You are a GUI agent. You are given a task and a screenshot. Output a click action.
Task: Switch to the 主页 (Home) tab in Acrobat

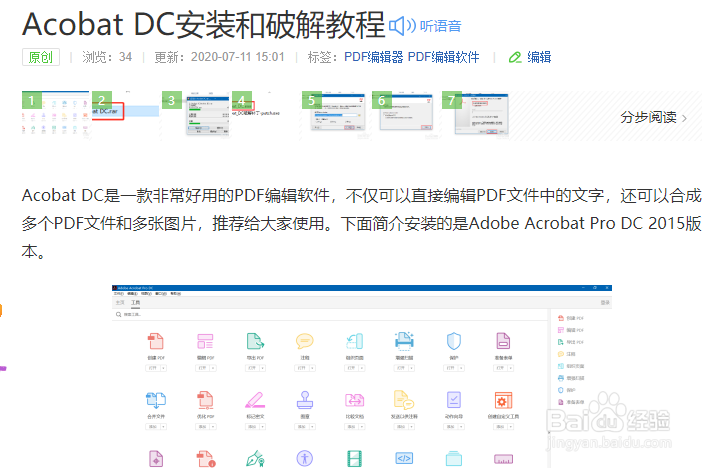tap(120, 302)
